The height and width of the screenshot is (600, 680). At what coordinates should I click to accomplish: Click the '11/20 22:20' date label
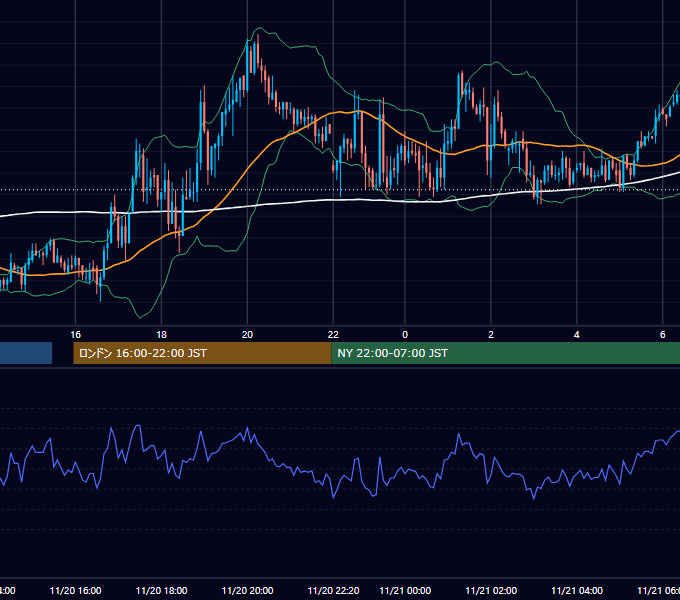[333, 591]
